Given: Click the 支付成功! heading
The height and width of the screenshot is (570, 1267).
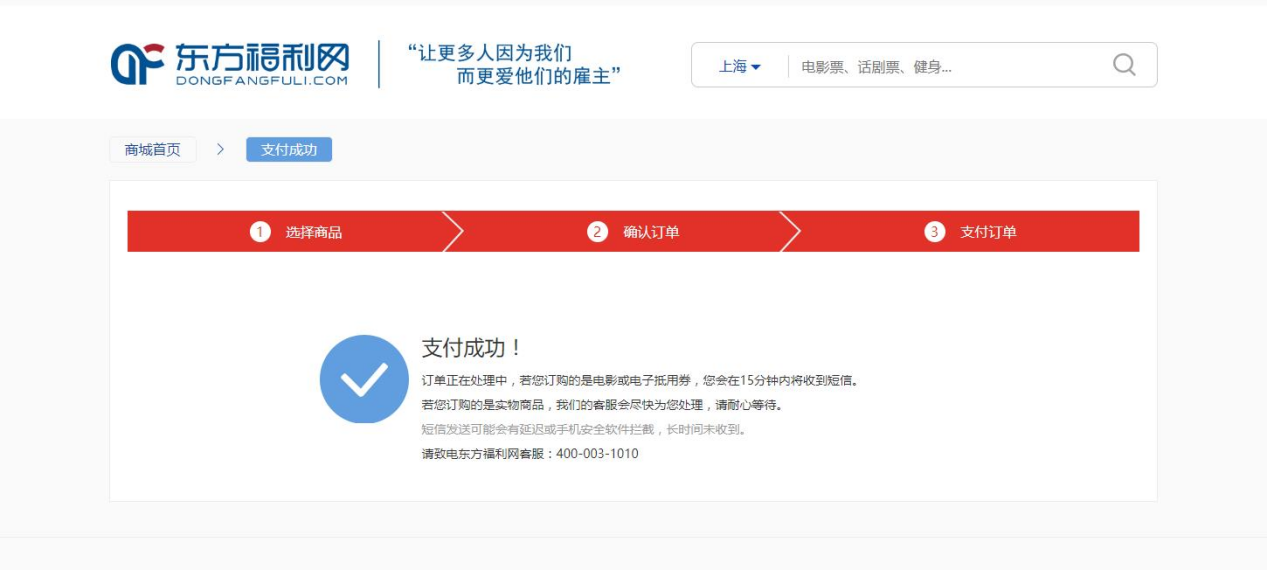Looking at the screenshot, I should click(472, 348).
